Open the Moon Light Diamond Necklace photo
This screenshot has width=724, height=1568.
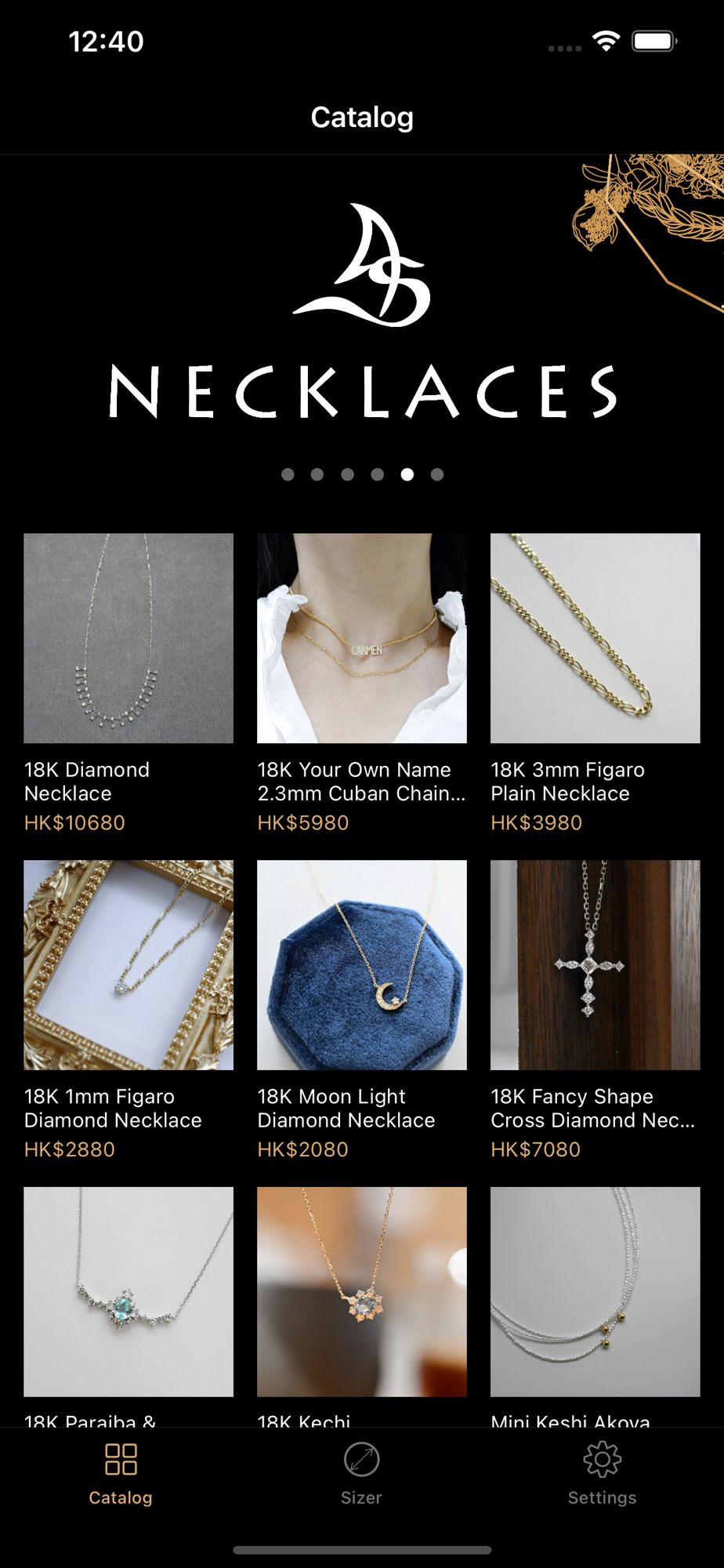[362, 965]
